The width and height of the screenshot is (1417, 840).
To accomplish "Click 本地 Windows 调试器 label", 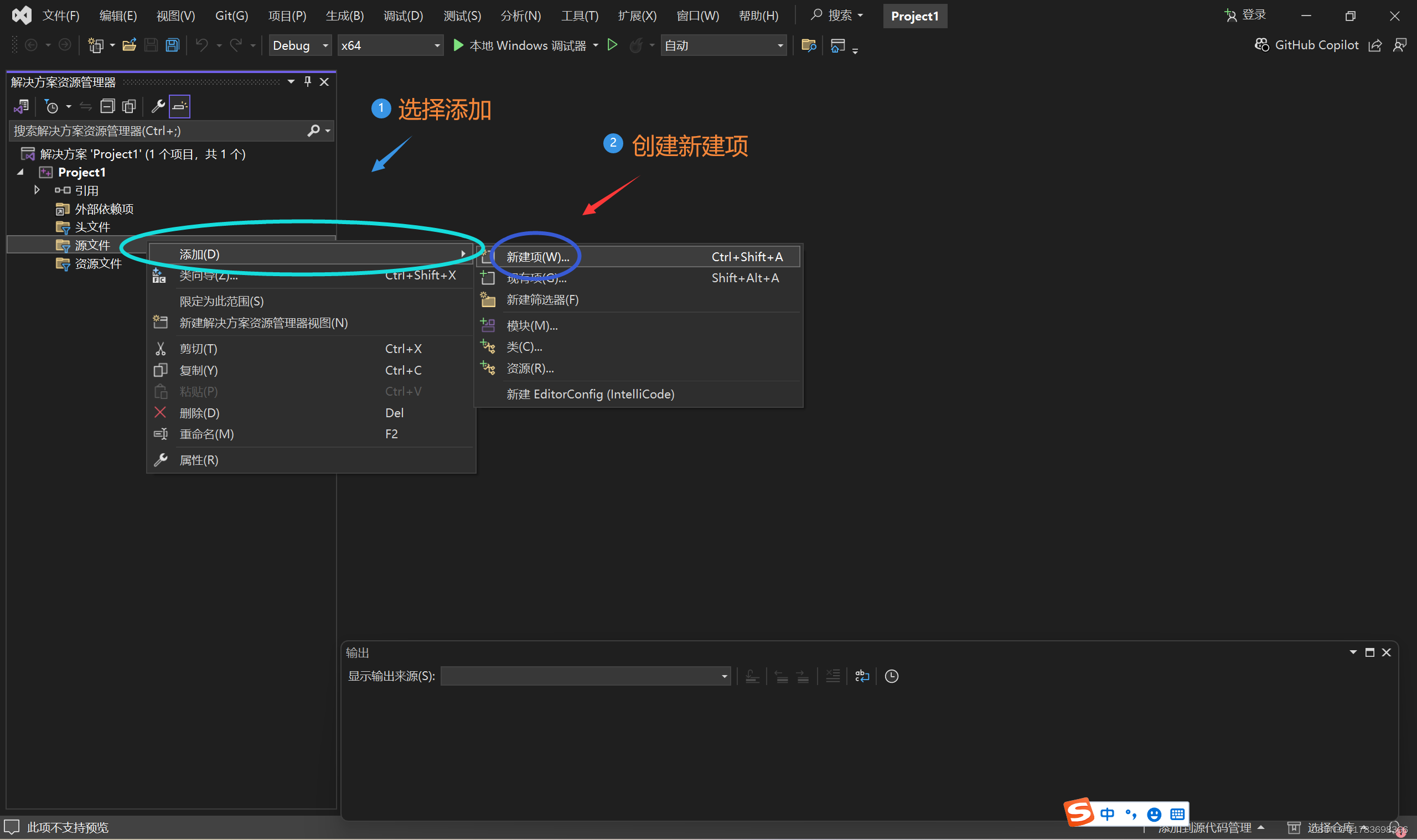I will coord(528,45).
